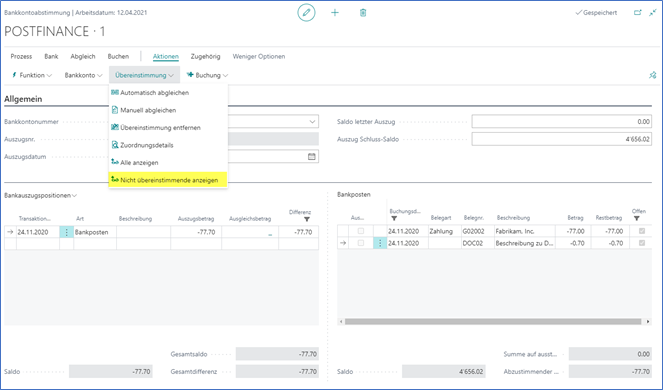Screen dimensions: 663x390
Task: Click Betrag -0.70 cell
Action: point(573,243)
